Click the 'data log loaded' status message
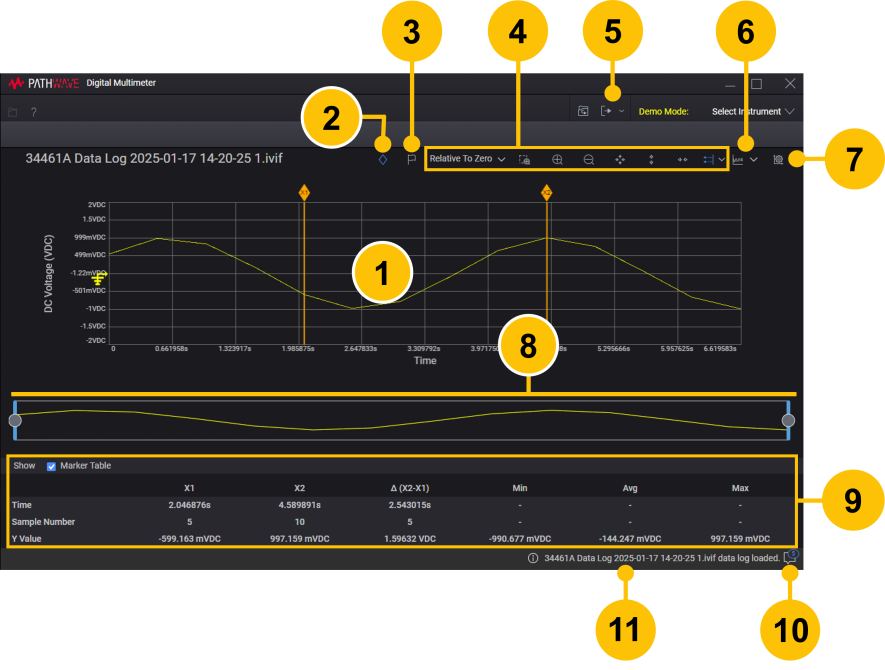 point(662,558)
